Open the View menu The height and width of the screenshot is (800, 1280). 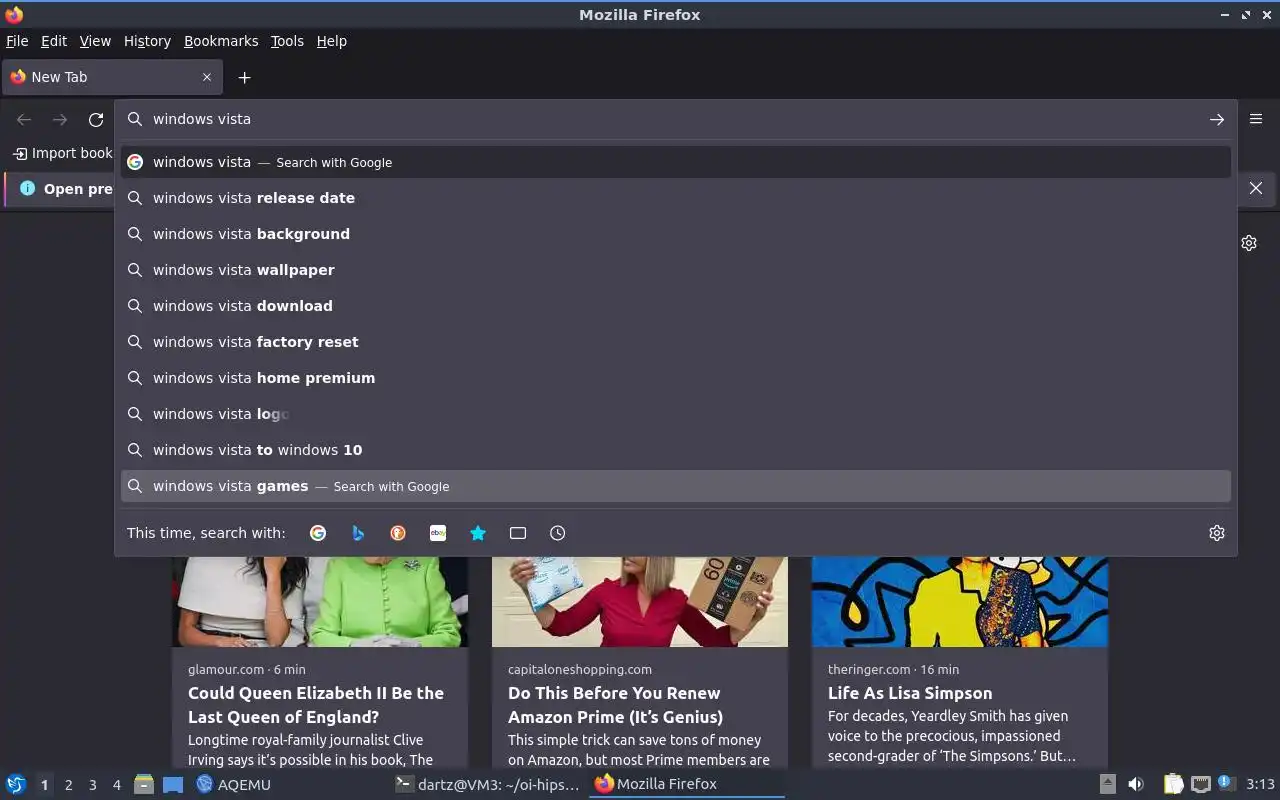coord(95,41)
